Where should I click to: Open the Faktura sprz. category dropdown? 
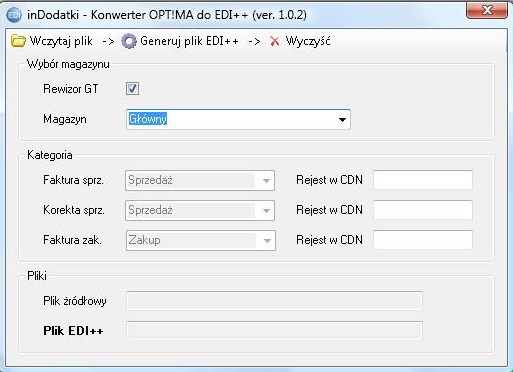[x=200, y=180]
